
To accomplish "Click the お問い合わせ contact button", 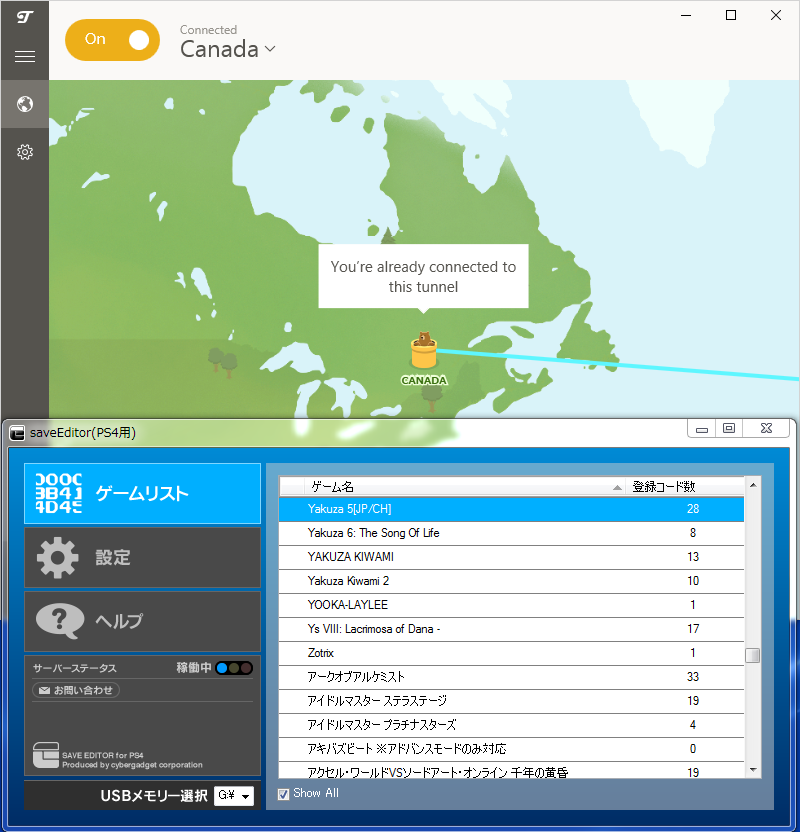I will [x=76, y=690].
